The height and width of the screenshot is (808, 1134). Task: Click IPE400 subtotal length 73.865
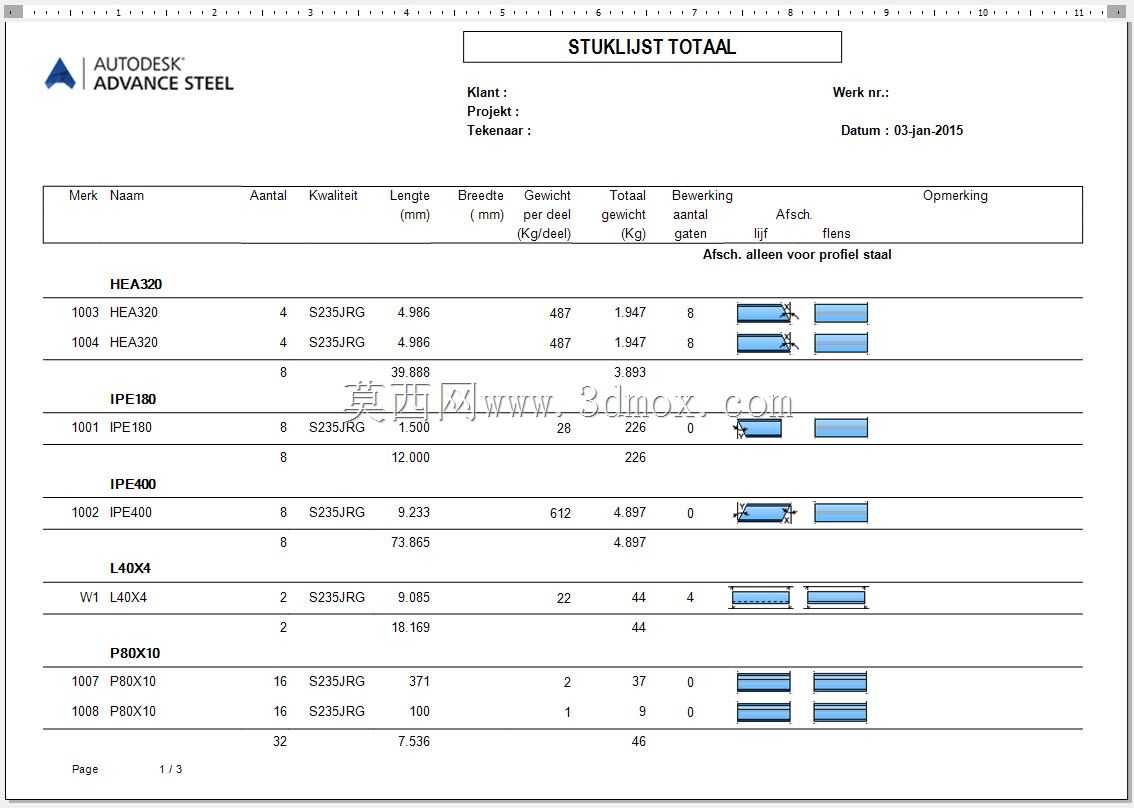click(x=410, y=543)
